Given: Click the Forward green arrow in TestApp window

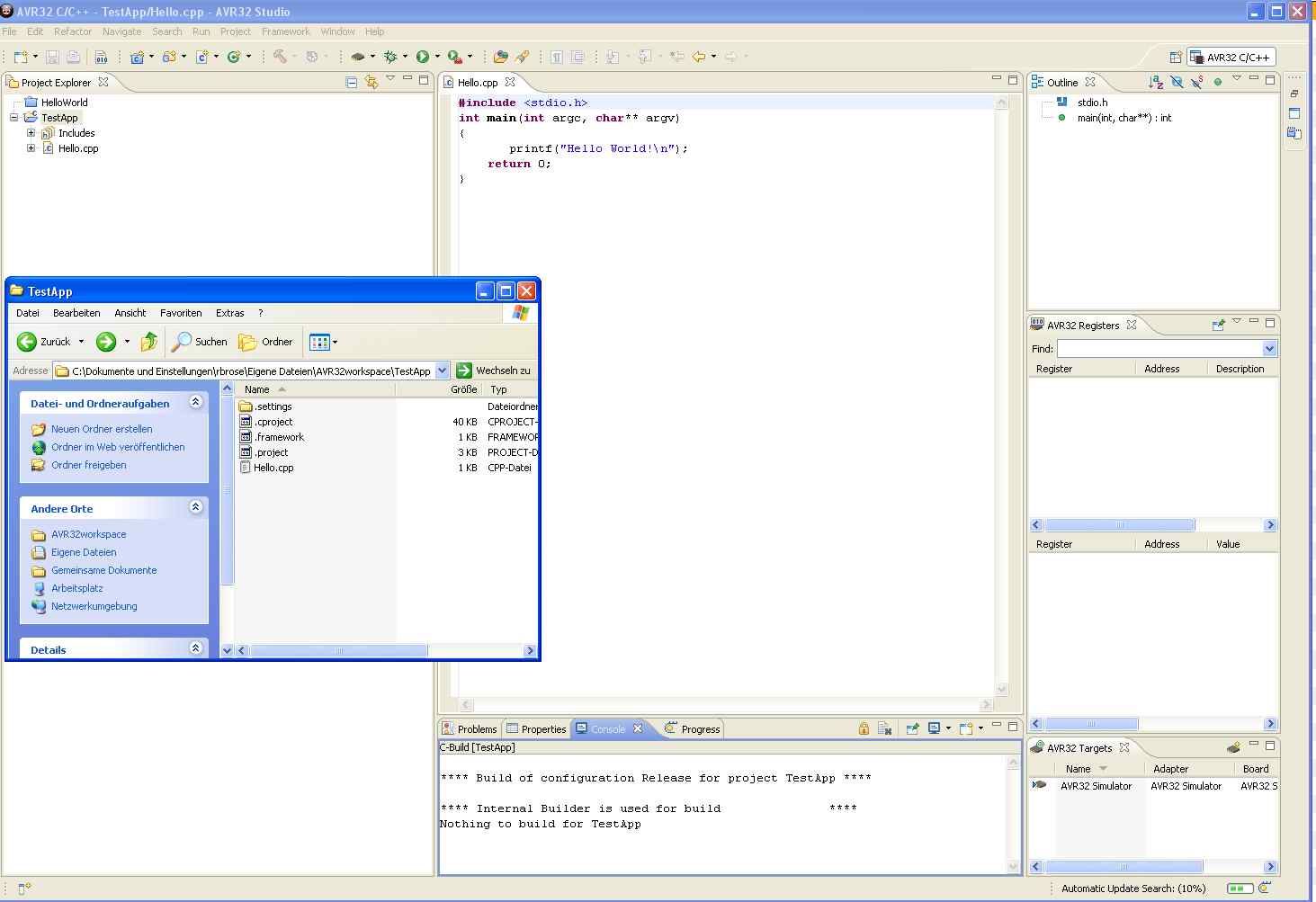Looking at the screenshot, I should click(x=106, y=342).
